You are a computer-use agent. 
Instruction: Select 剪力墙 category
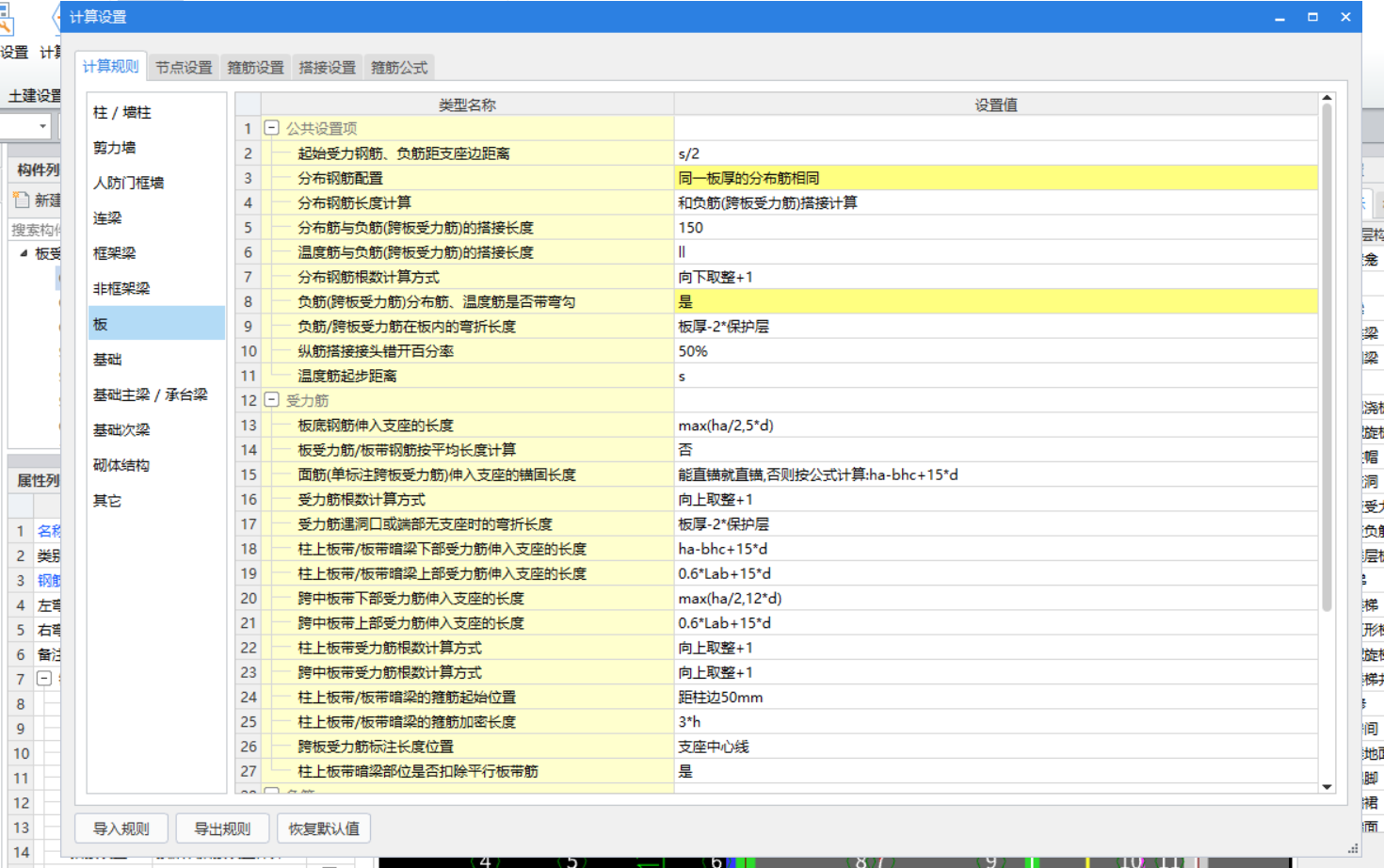pos(156,148)
